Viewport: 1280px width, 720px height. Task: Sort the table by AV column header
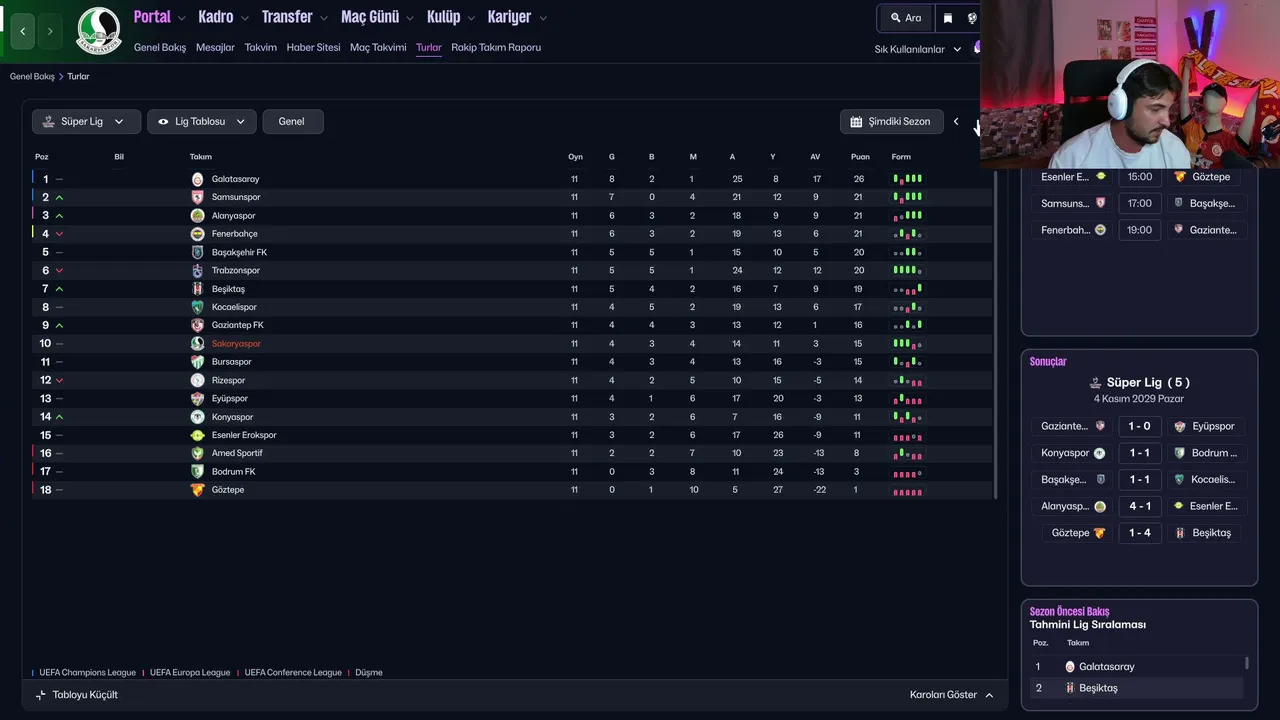click(815, 157)
